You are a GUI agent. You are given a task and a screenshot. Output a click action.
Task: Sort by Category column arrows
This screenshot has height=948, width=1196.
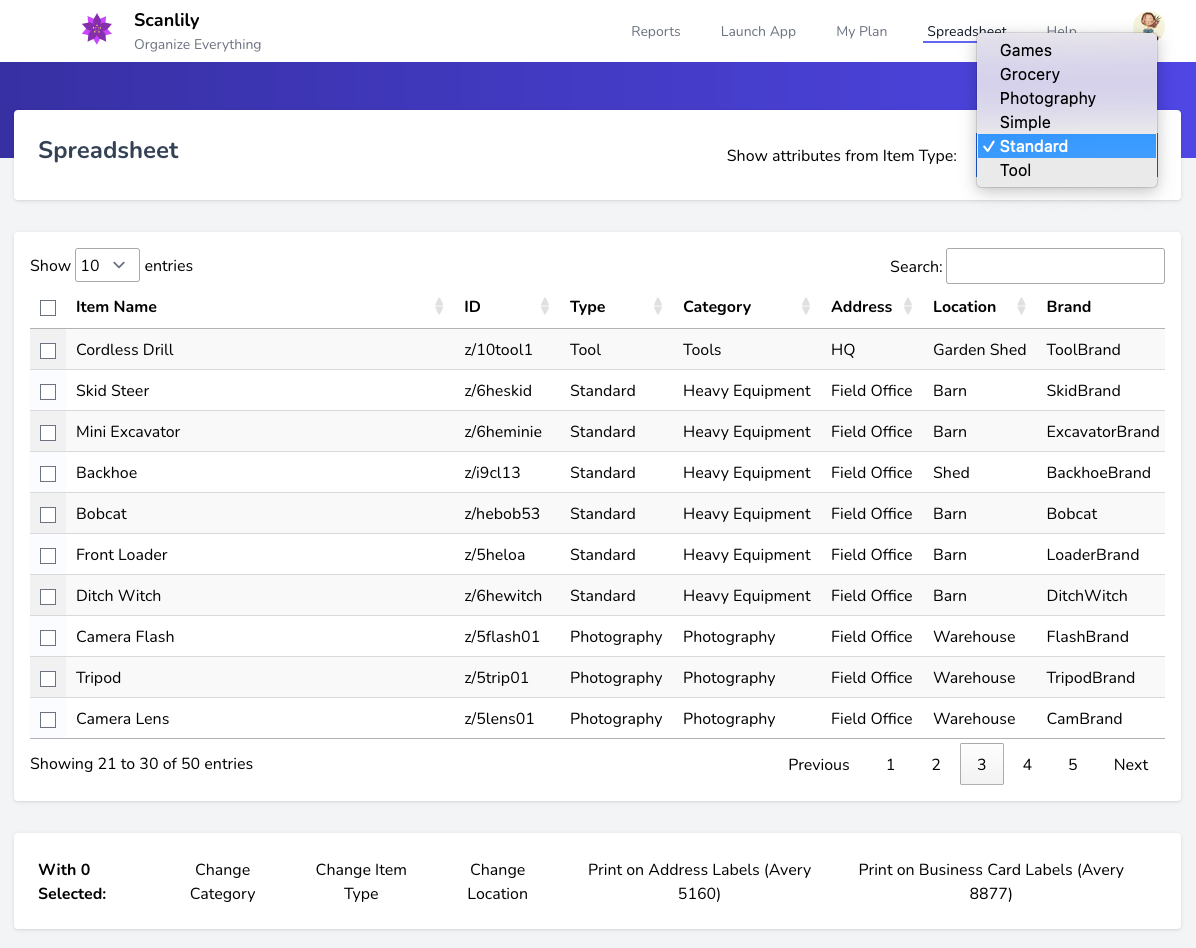tap(806, 307)
